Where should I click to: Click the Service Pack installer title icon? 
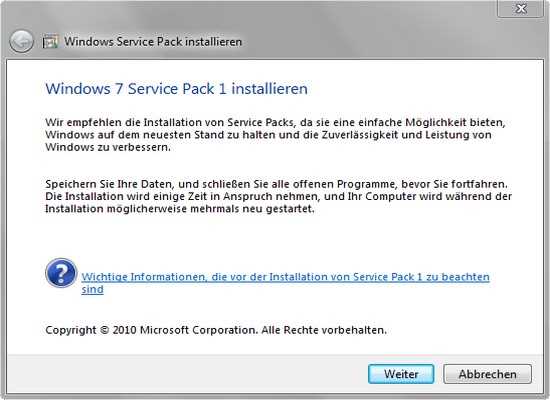[x=50, y=42]
